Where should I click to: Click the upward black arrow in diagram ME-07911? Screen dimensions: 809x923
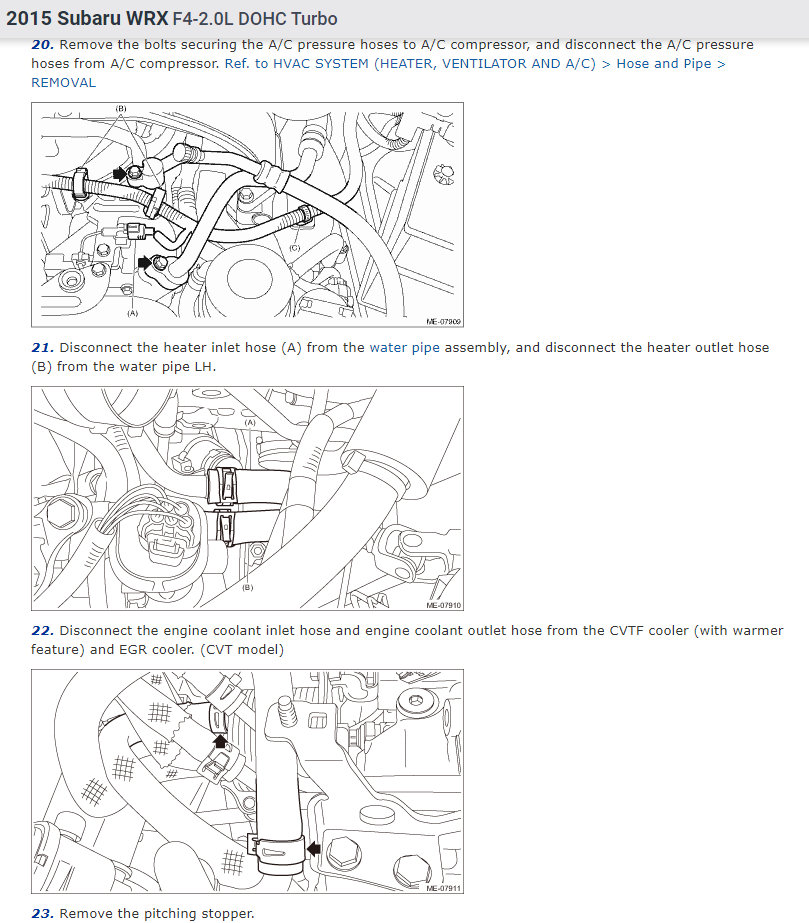pyautogui.click(x=220, y=741)
